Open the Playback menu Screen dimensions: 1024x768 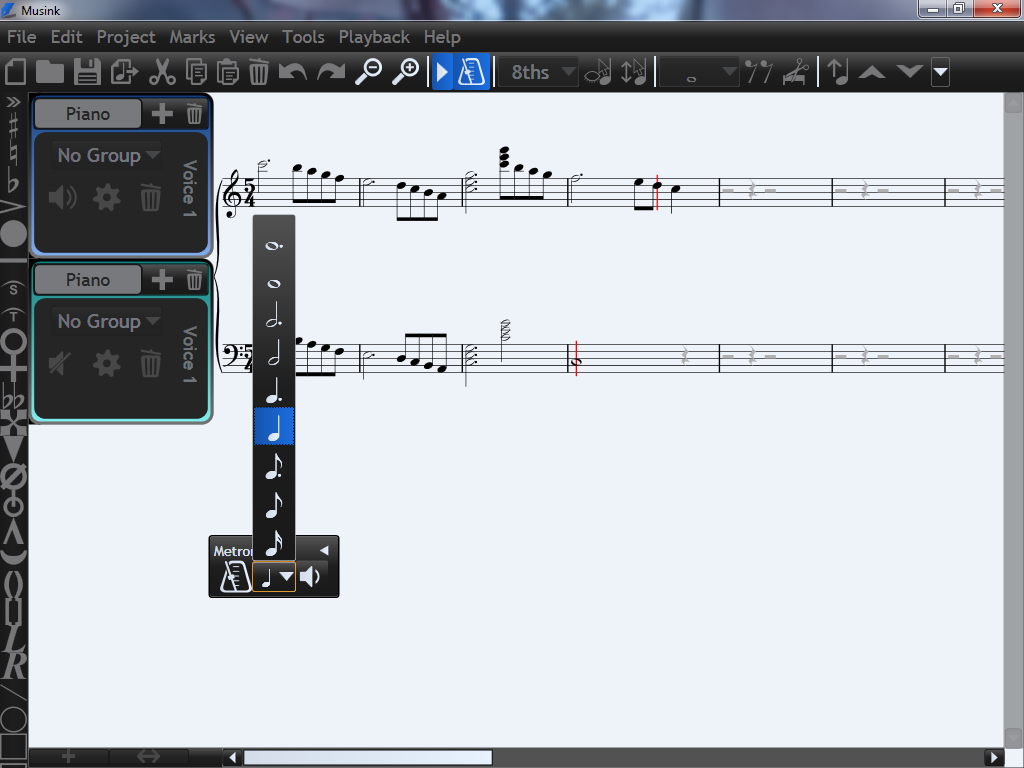(374, 37)
